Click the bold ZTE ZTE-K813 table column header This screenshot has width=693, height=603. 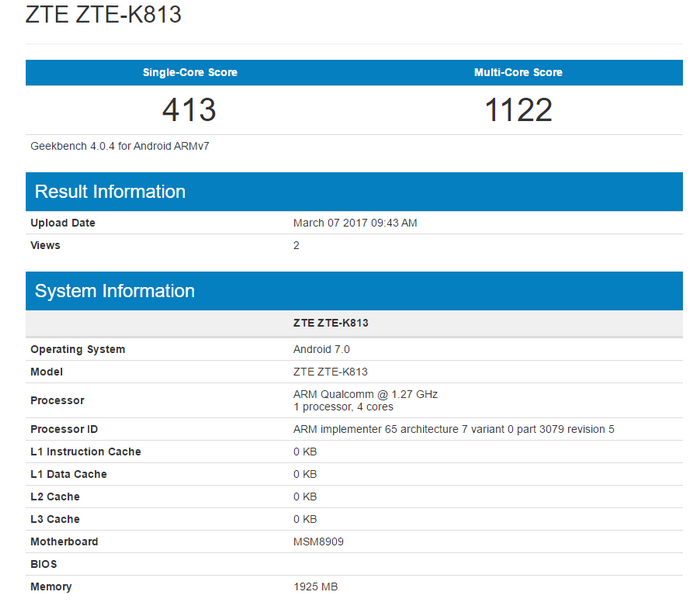(331, 323)
